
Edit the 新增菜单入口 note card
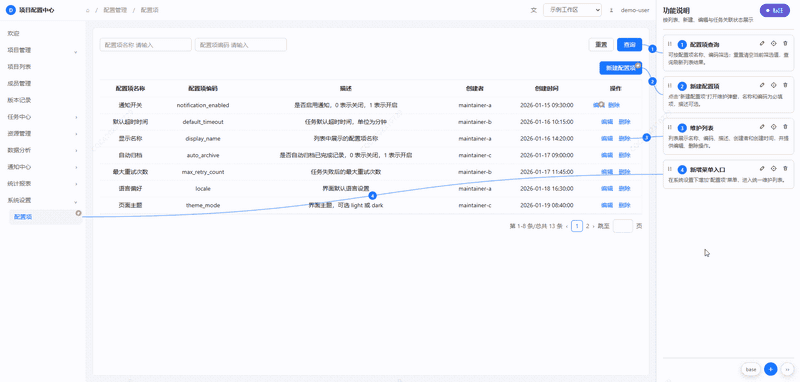pos(762,169)
